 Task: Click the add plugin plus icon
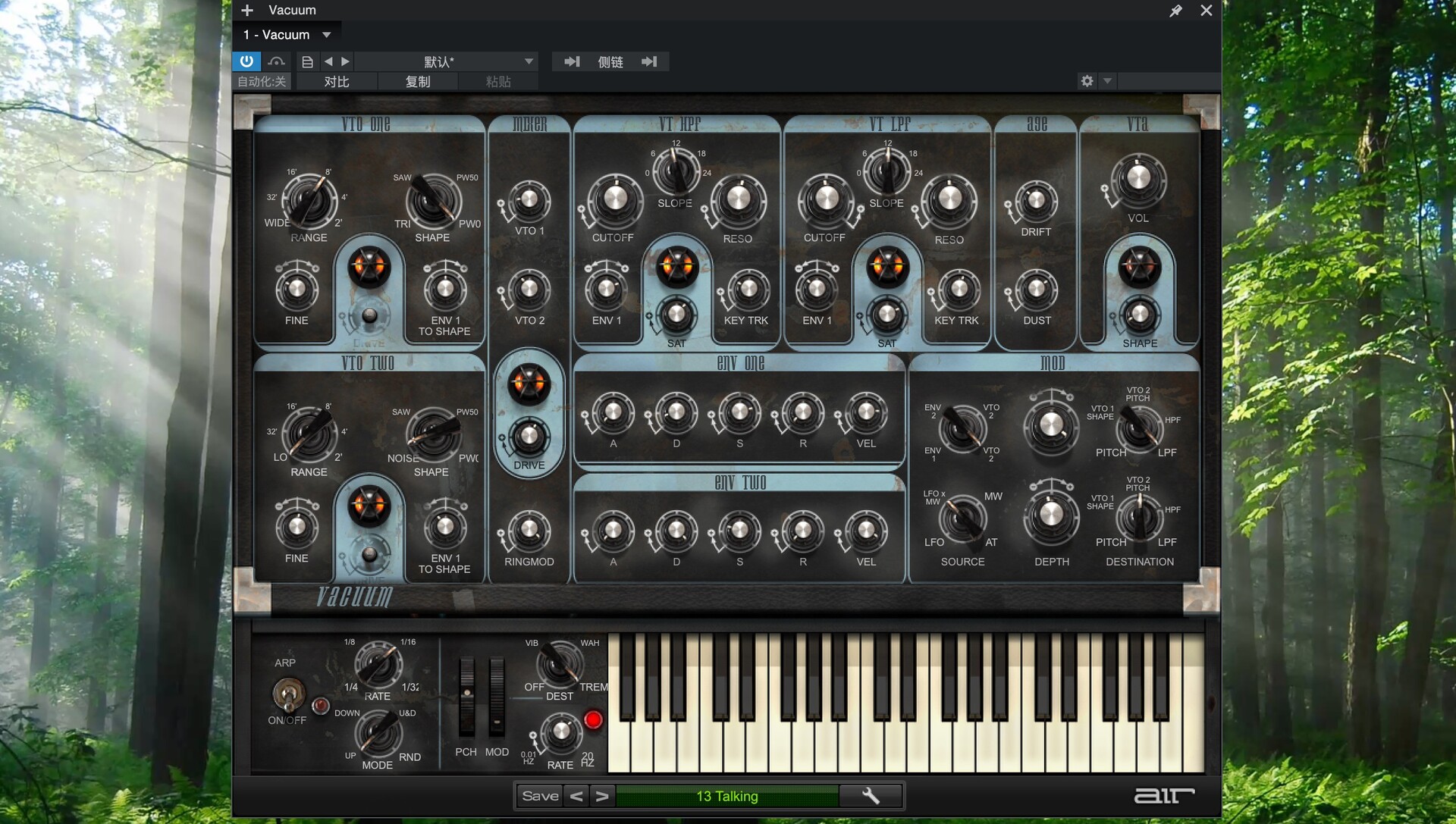click(247, 10)
